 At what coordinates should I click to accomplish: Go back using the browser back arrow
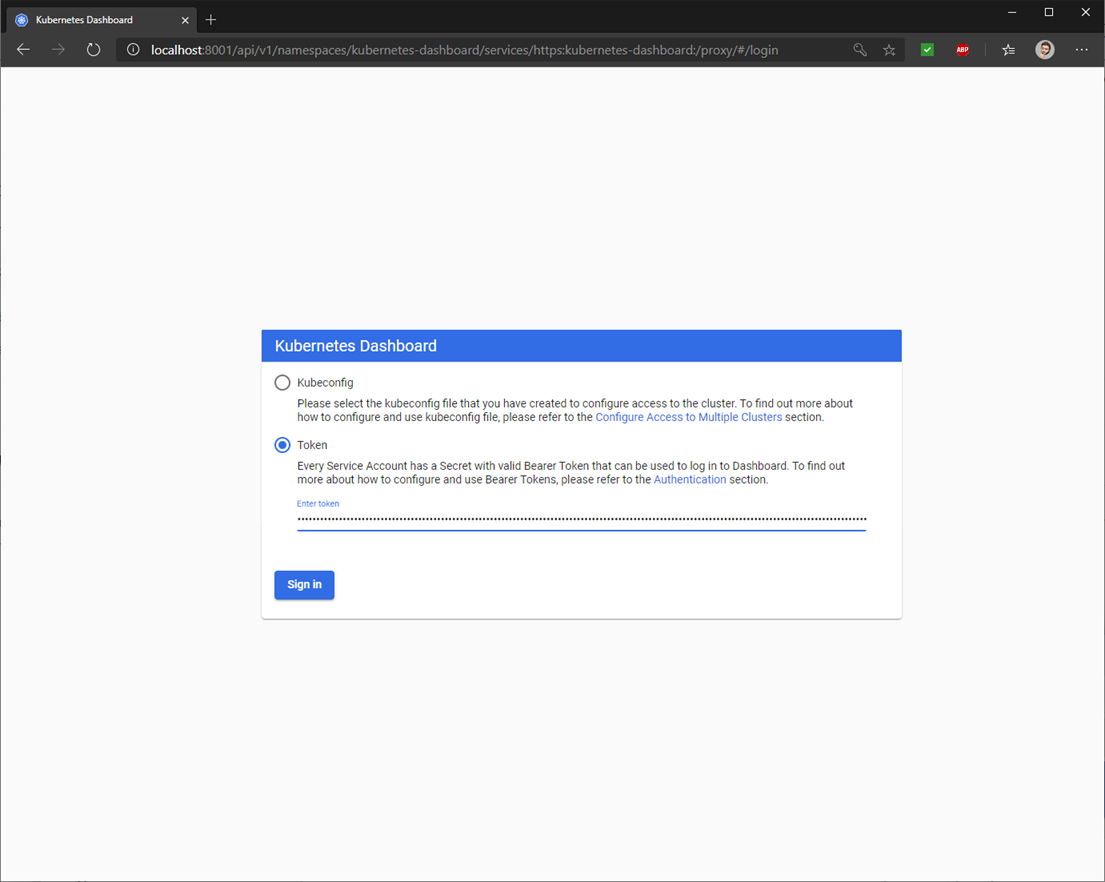pyautogui.click(x=23, y=49)
